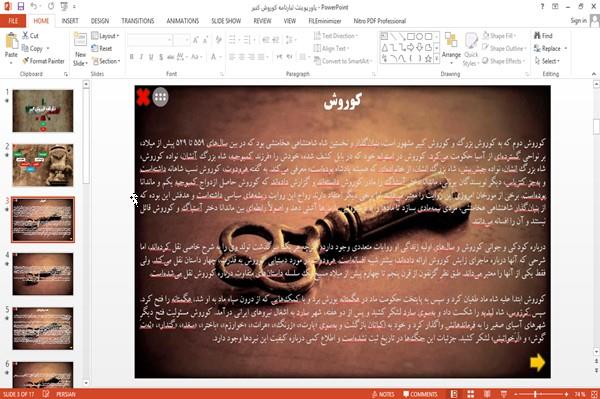Select the oval shape in shapes gallery
The width and height of the screenshot is (600, 399).
(419, 36)
